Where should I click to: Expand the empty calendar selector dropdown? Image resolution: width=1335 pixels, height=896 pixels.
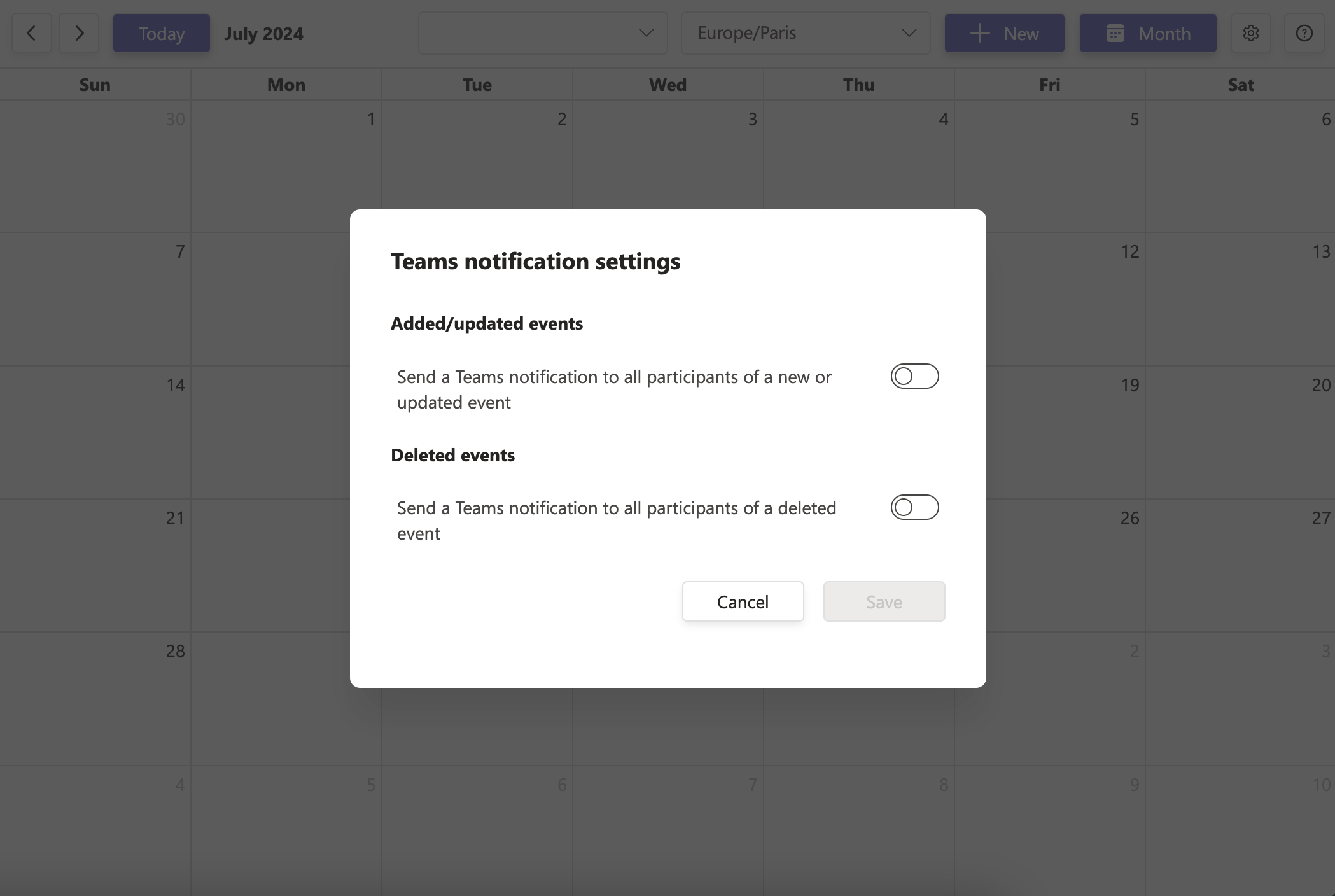pyautogui.click(x=543, y=33)
